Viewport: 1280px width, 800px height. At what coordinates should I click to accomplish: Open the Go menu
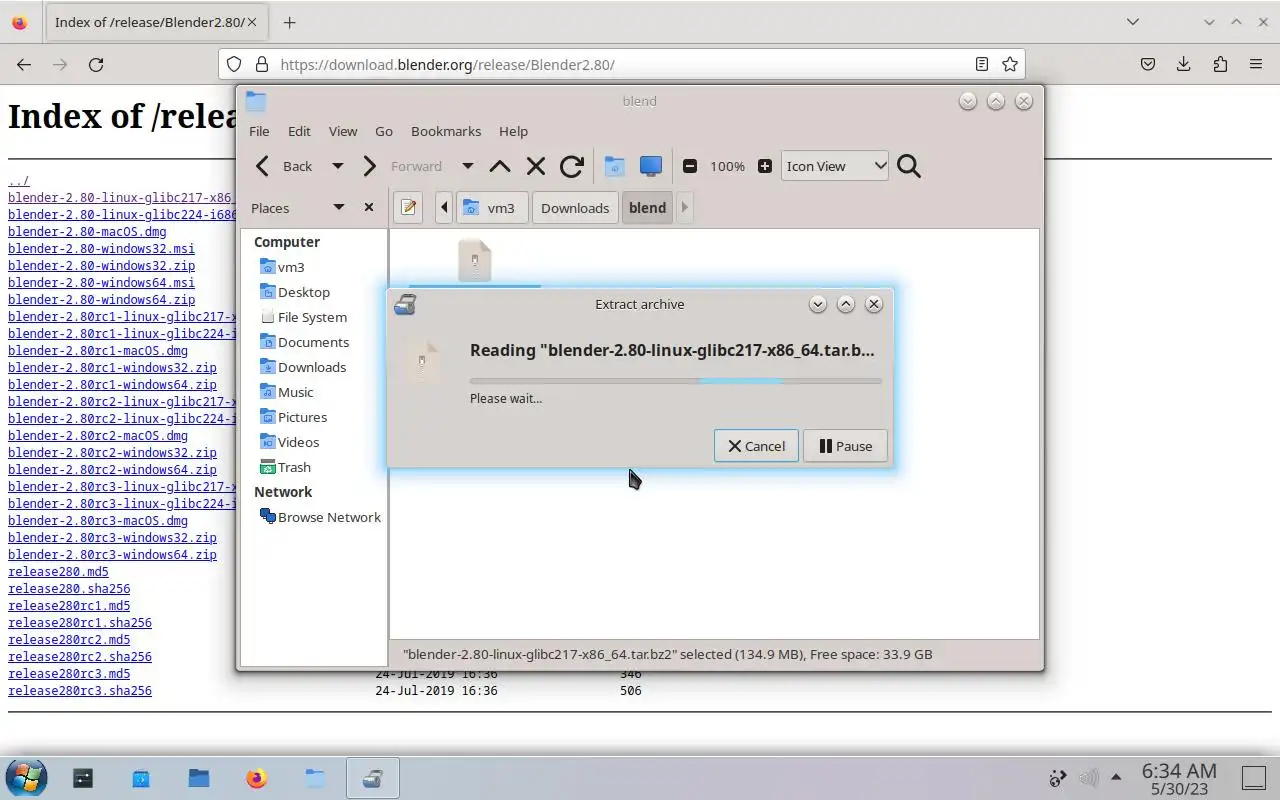(x=384, y=131)
